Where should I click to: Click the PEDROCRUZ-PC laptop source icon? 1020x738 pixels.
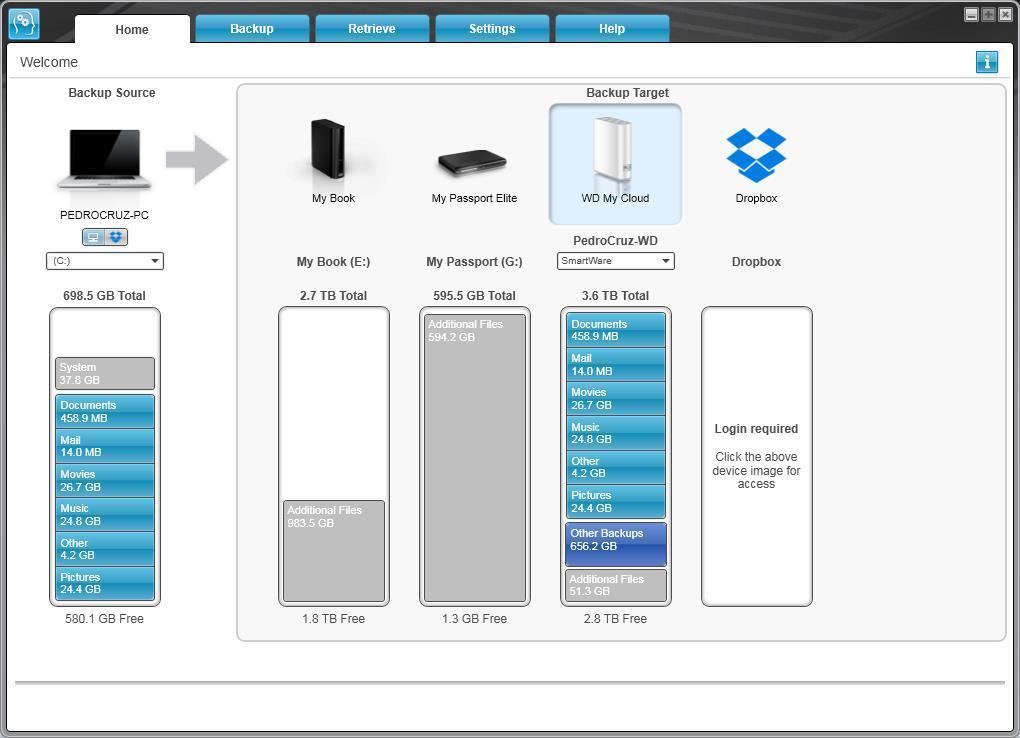coord(104,159)
